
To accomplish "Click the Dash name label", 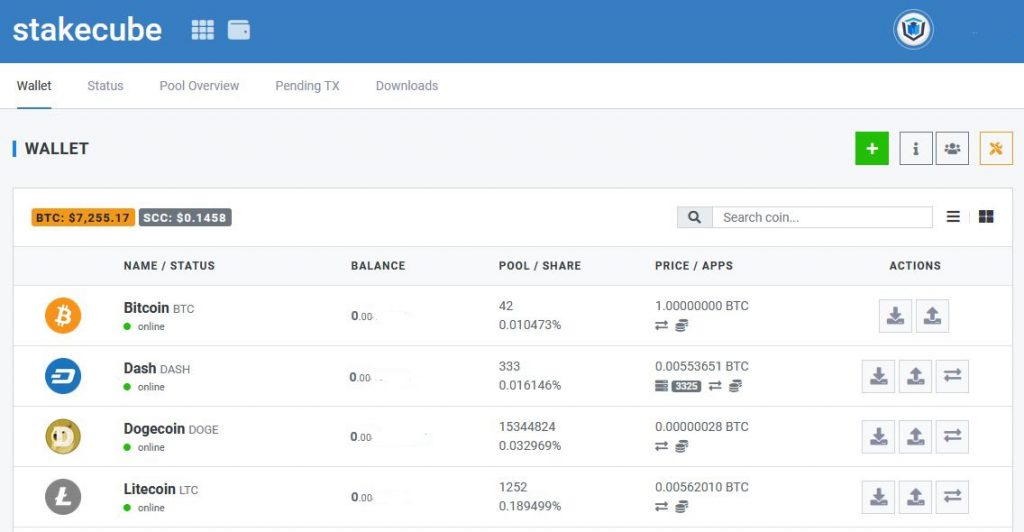I will (x=140, y=368).
